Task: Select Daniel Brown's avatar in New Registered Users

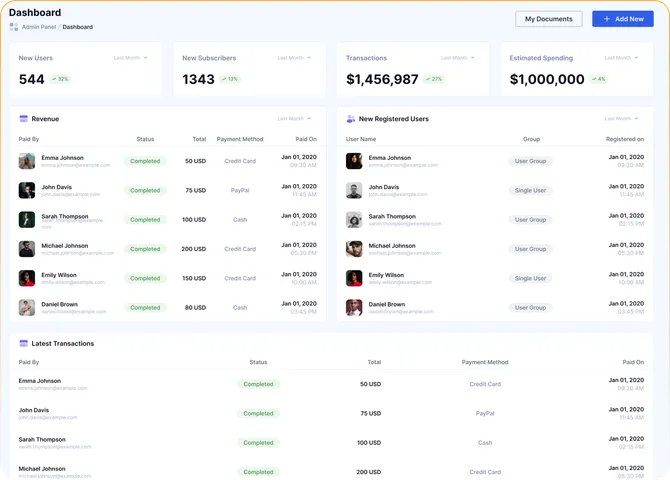Action: 354,307
